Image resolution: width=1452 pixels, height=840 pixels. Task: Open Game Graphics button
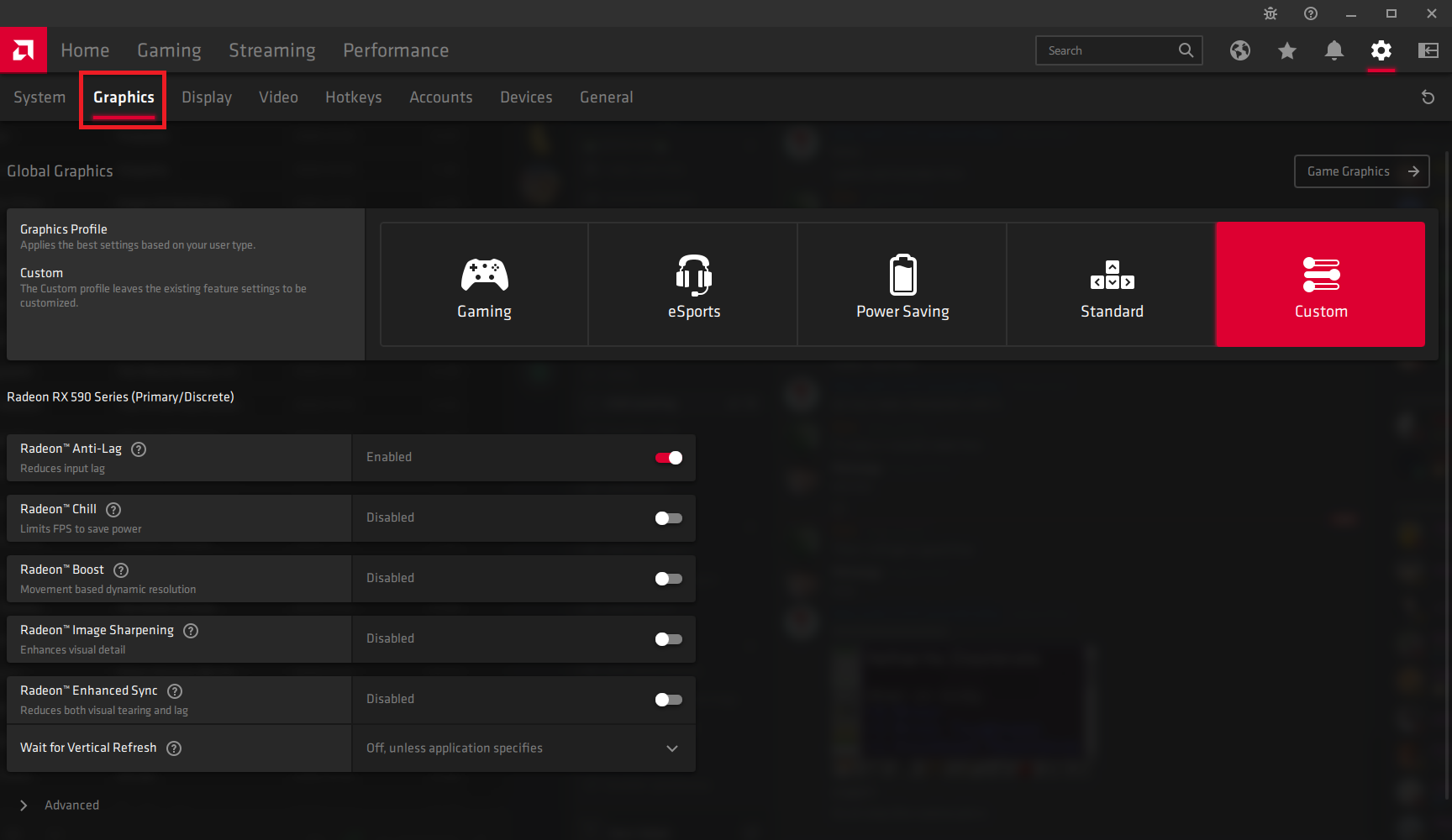pos(1362,171)
